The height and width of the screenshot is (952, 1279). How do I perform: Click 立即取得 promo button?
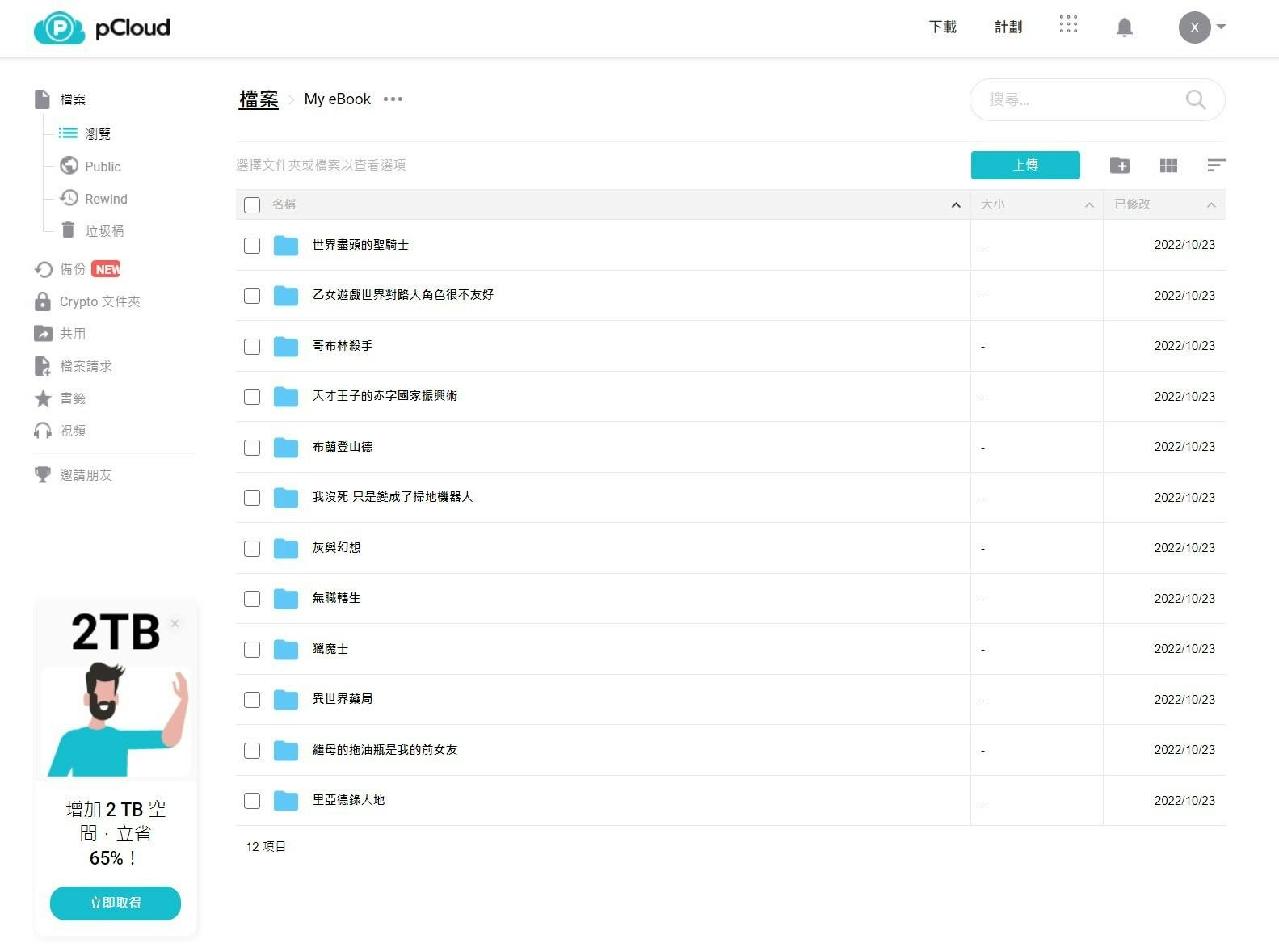tap(116, 903)
